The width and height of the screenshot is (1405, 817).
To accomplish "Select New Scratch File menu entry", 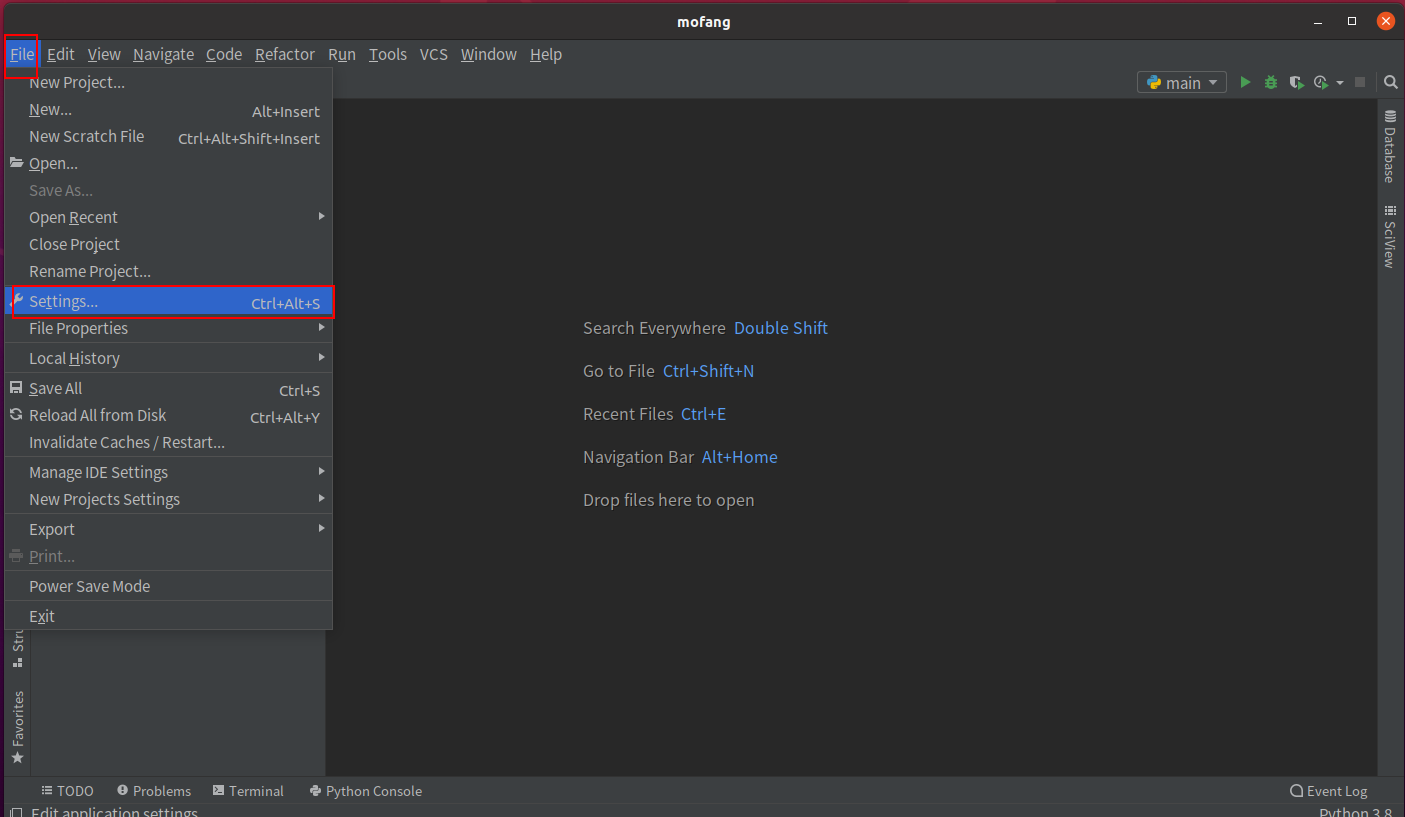I will (168, 136).
